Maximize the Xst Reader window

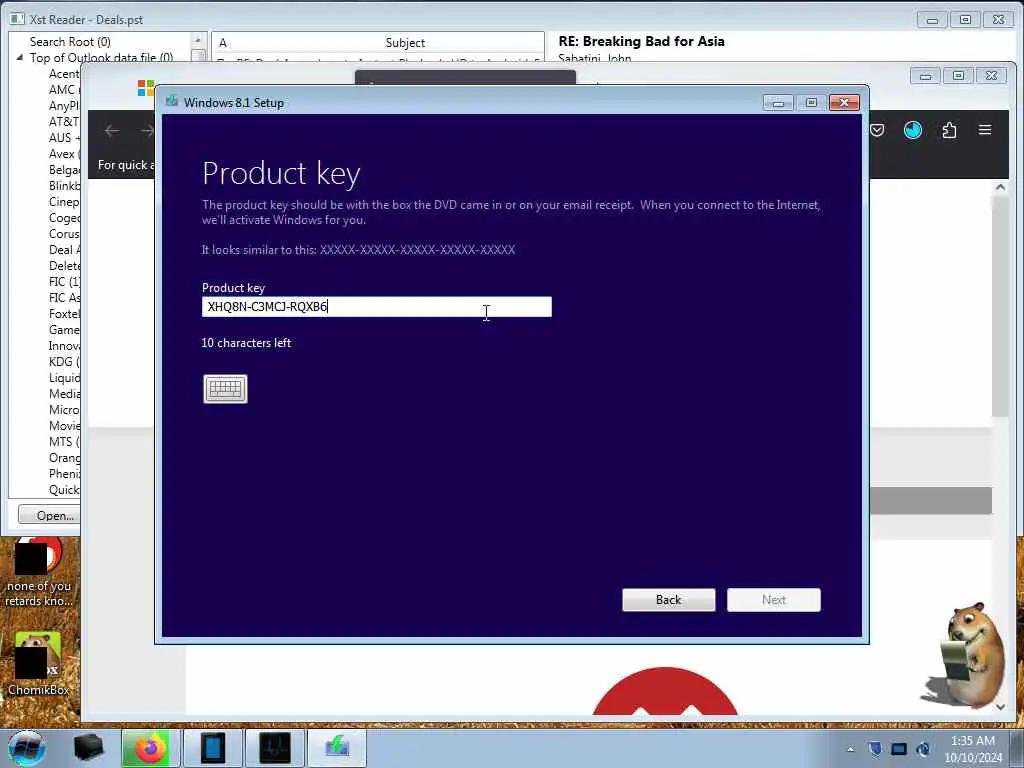tap(965, 20)
